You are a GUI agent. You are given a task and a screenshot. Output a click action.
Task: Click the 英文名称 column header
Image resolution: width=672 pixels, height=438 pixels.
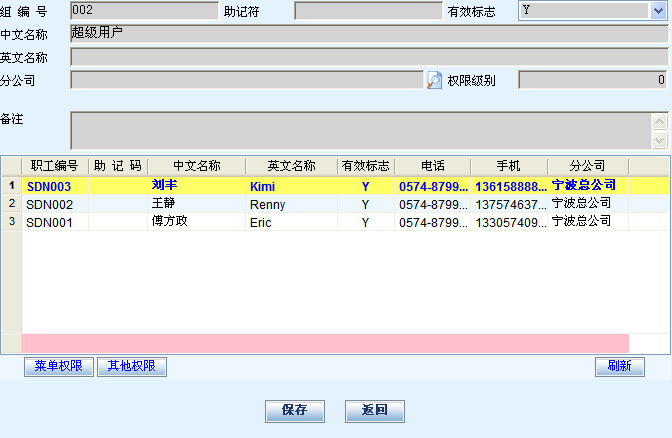[291, 166]
